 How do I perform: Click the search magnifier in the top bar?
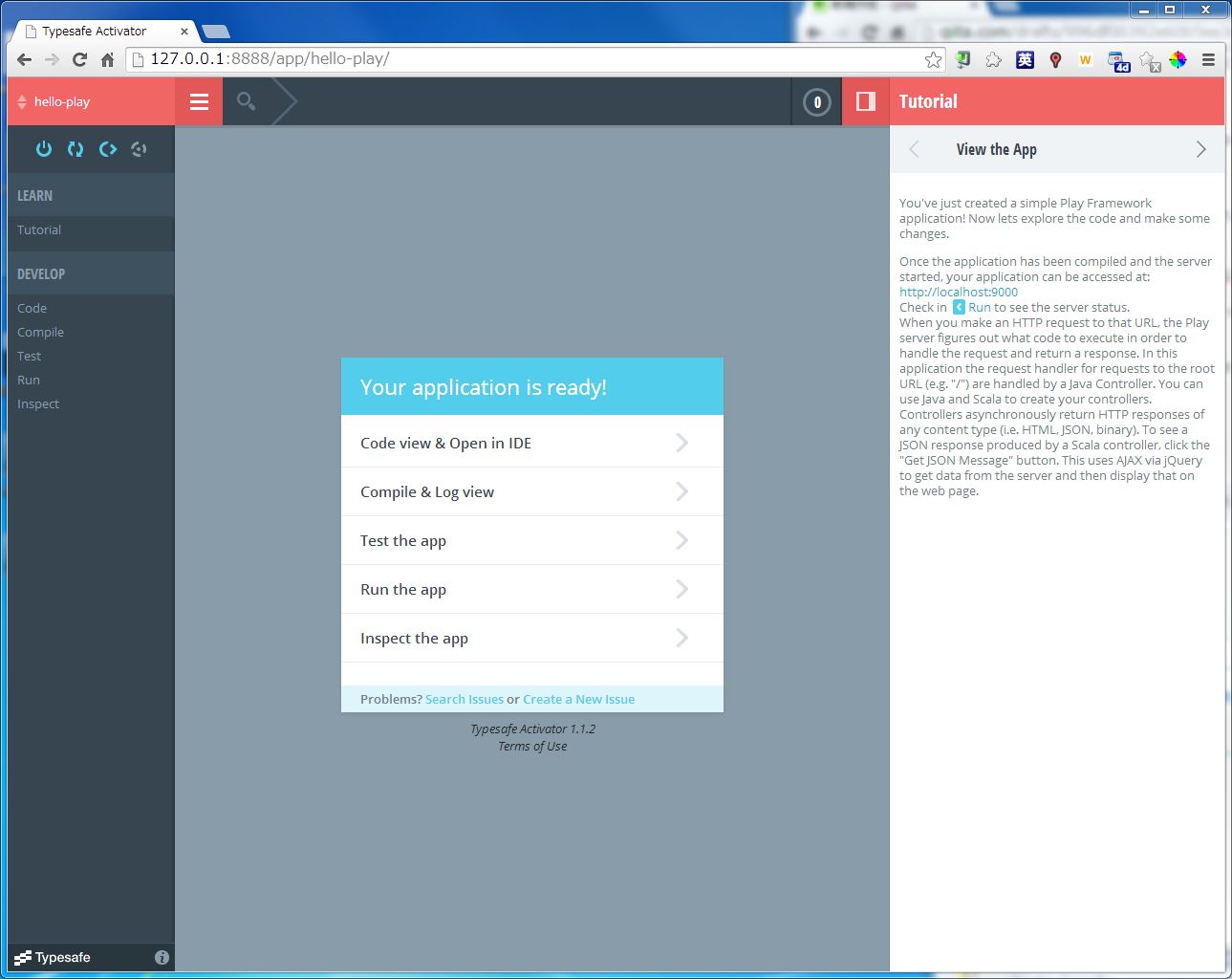[x=245, y=101]
